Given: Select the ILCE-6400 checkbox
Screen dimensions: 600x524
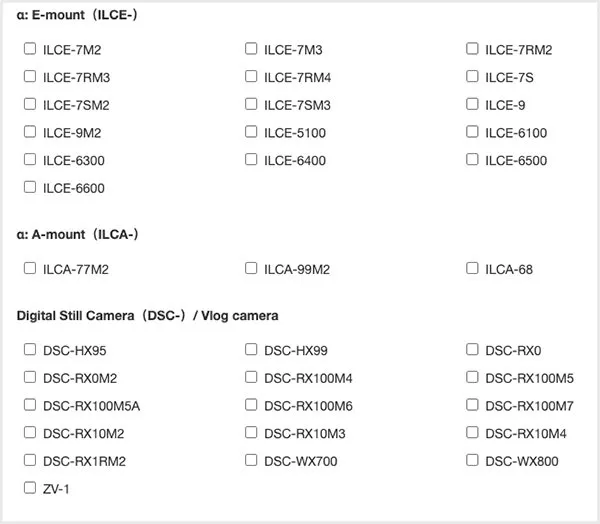Looking at the screenshot, I should pyautogui.click(x=251, y=159).
